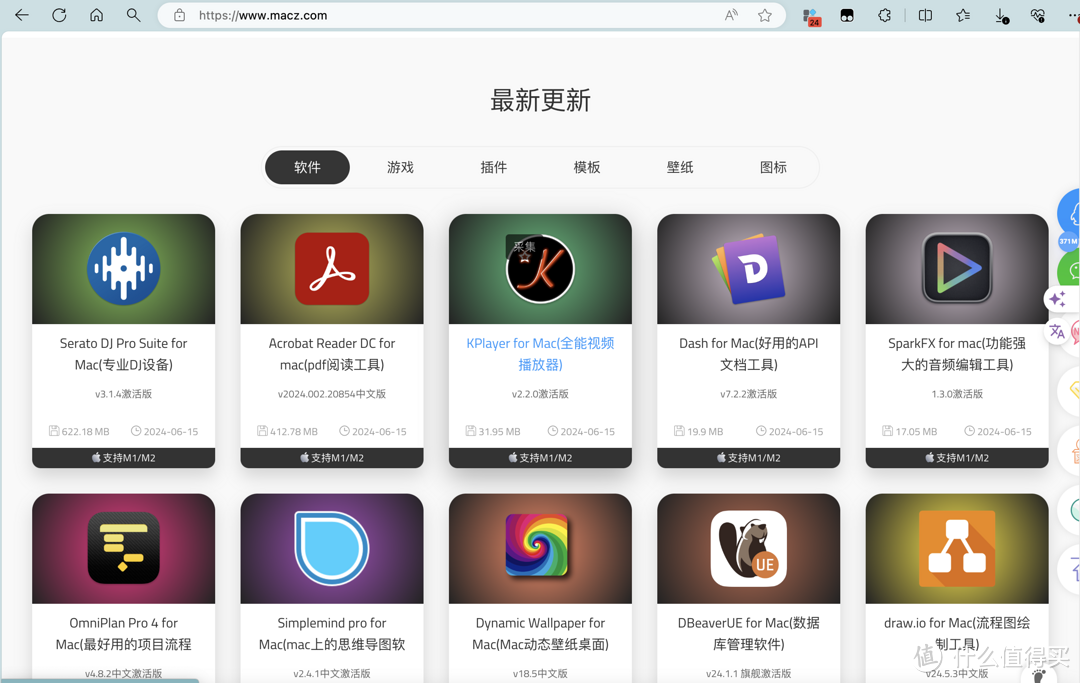Click v2024.002.20854中文版 version text
Viewport: 1080px width, 683px height.
point(332,394)
